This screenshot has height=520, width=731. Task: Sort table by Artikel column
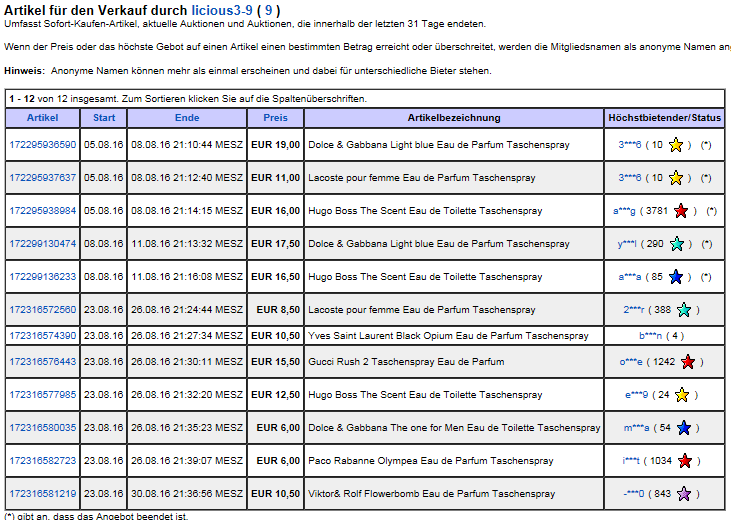(x=42, y=118)
